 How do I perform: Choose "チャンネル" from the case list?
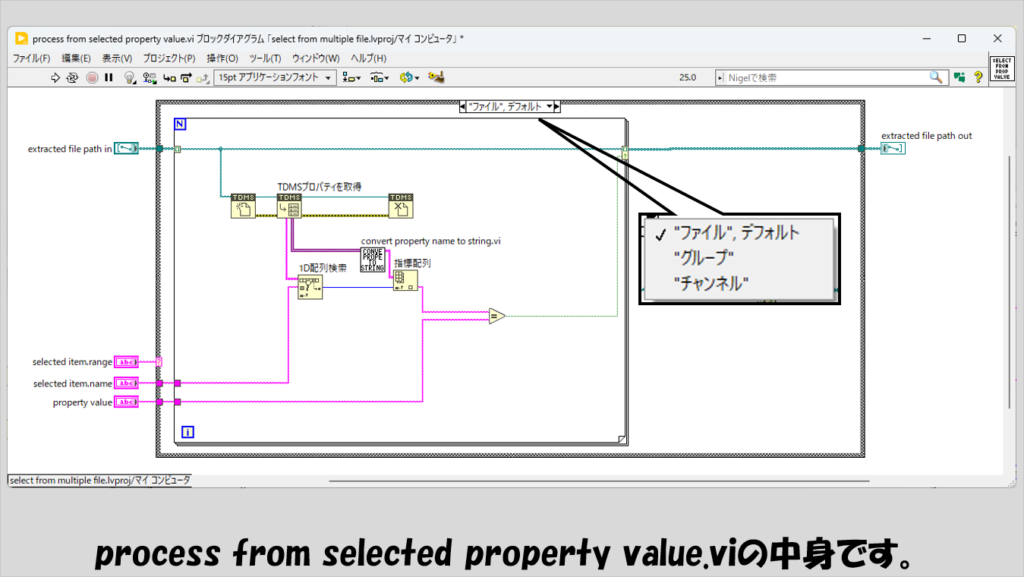click(x=711, y=283)
